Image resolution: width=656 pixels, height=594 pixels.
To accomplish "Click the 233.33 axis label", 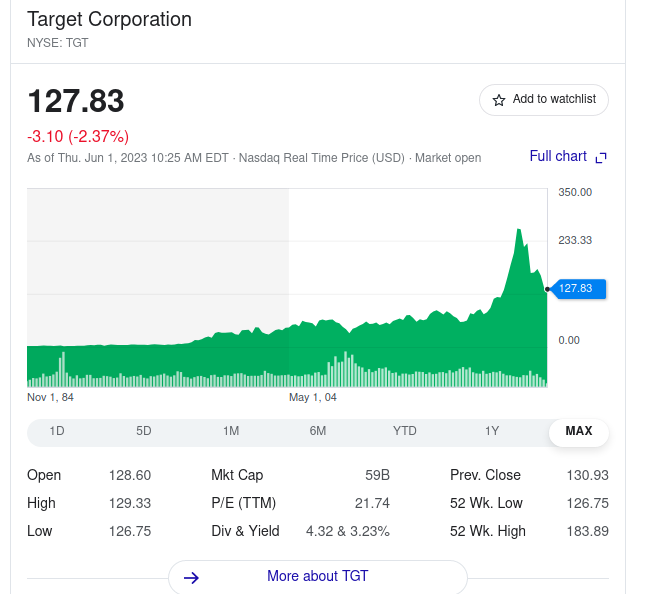I will click(x=575, y=241).
